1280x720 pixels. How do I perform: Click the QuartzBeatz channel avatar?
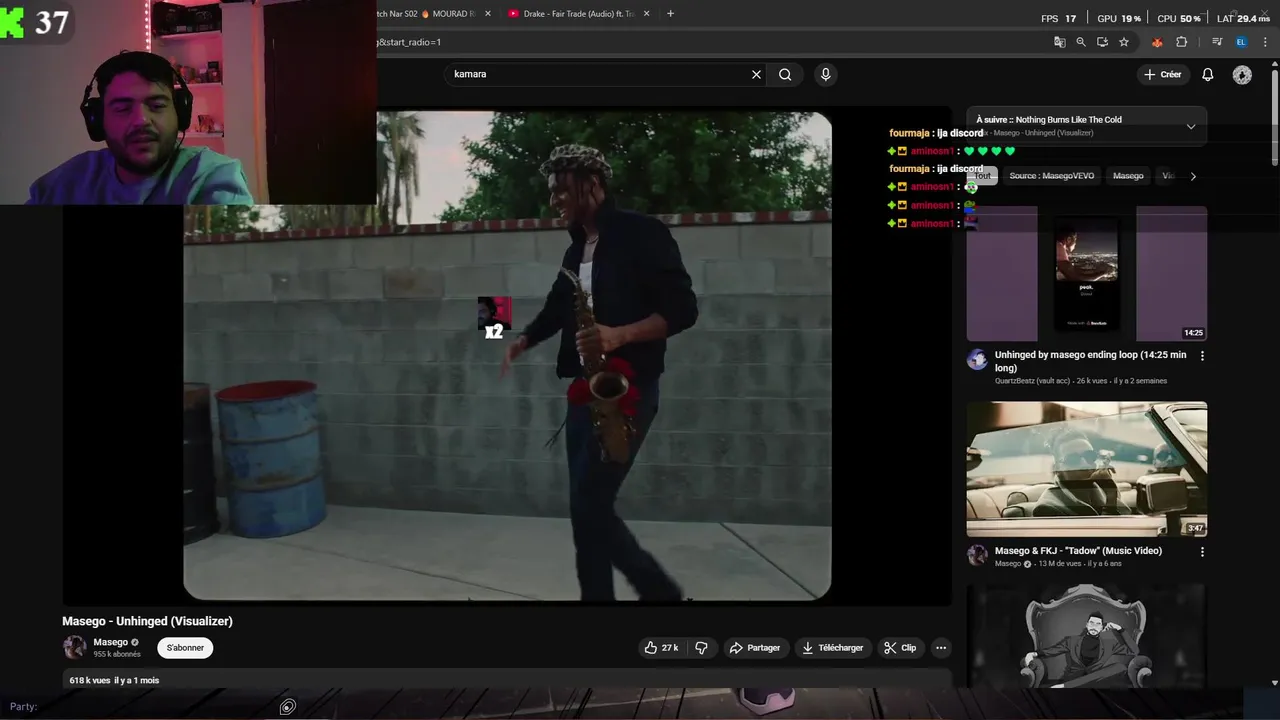tap(977, 360)
